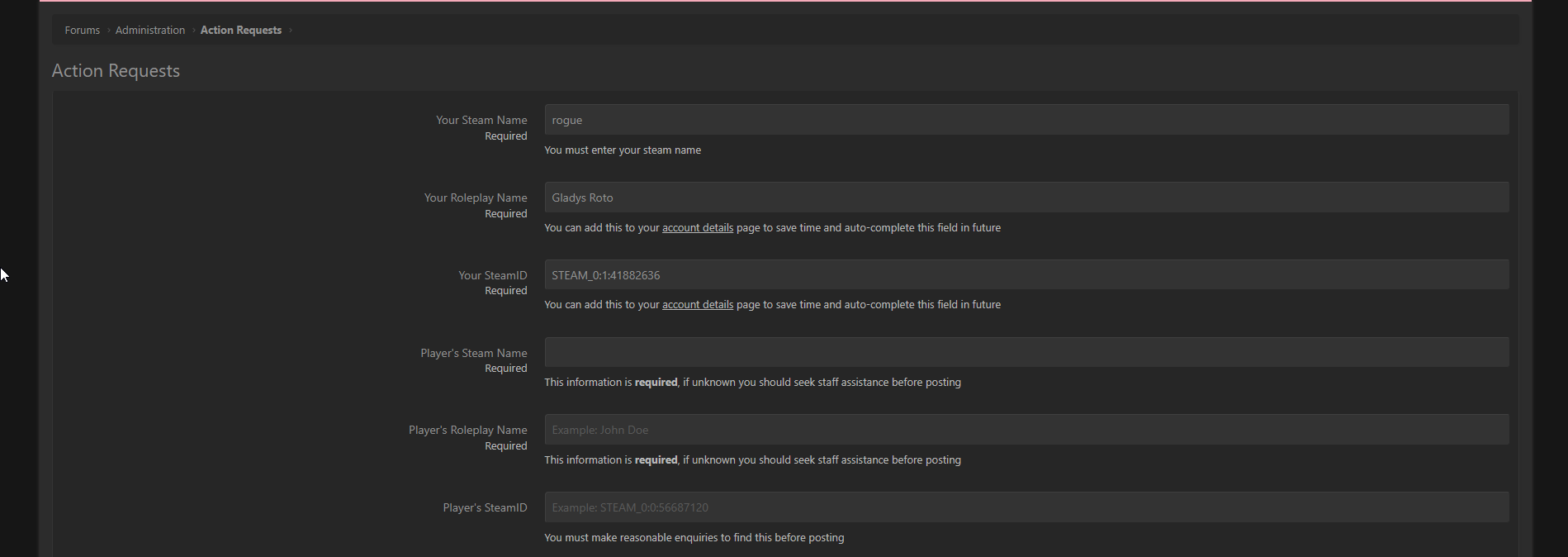Go to the Administration breadcrumb
Image resolution: width=1568 pixels, height=557 pixels.
149,31
